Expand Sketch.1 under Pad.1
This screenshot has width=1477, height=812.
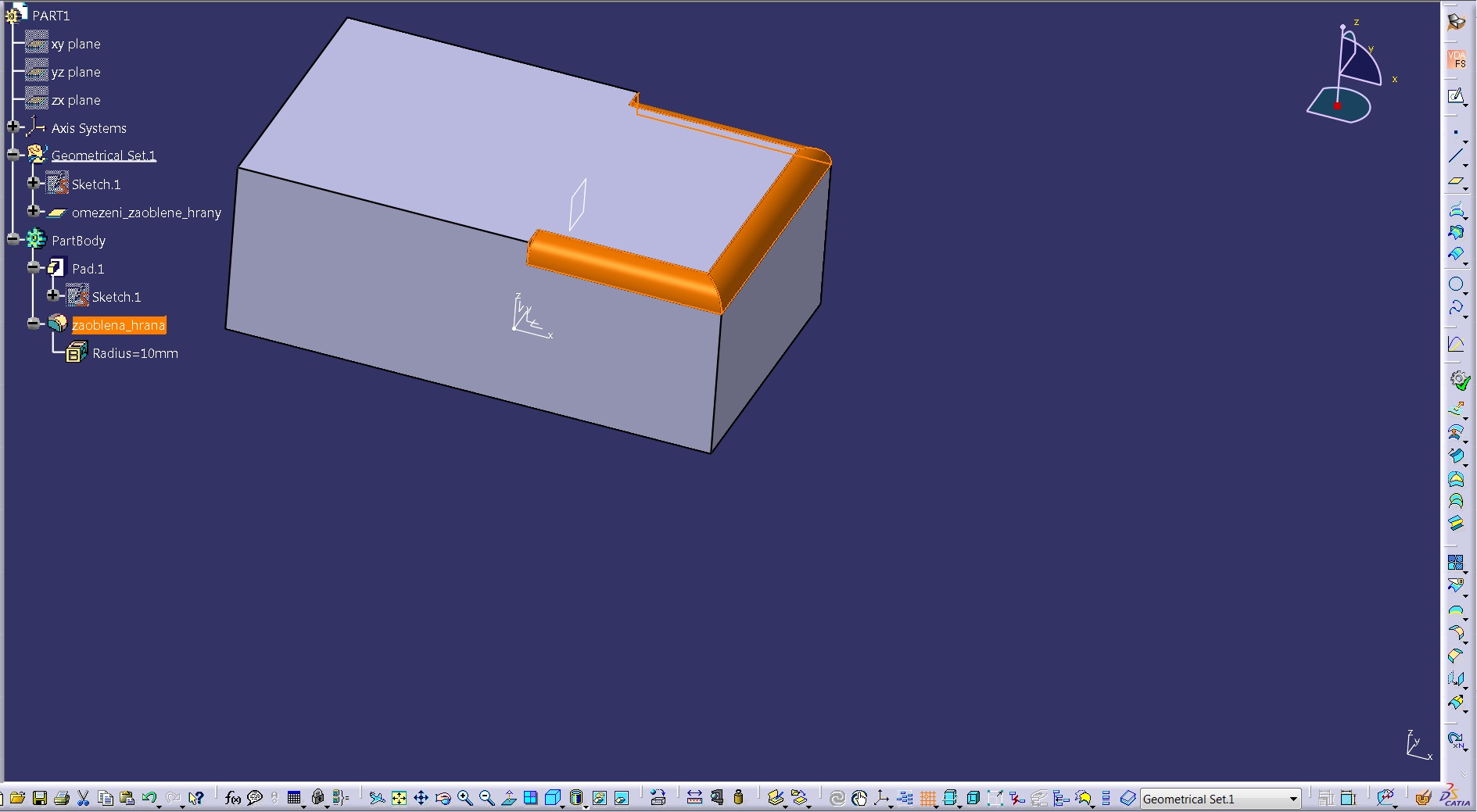pyautogui.click(x=52, y=295)
